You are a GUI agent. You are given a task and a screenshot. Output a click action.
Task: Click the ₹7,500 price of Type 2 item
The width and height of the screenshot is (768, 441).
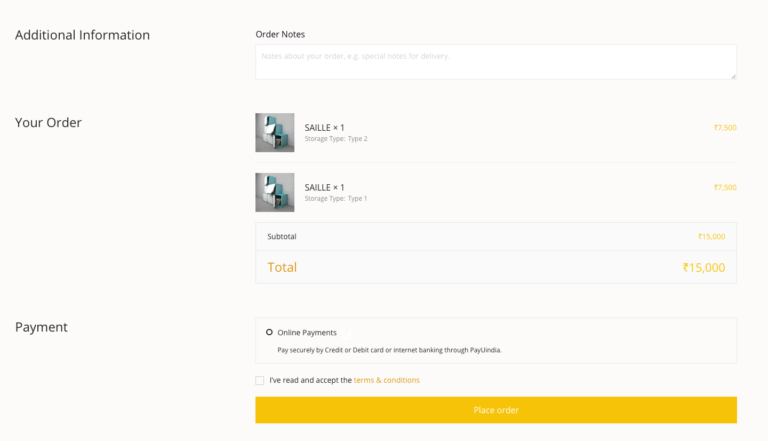(725, 127)
